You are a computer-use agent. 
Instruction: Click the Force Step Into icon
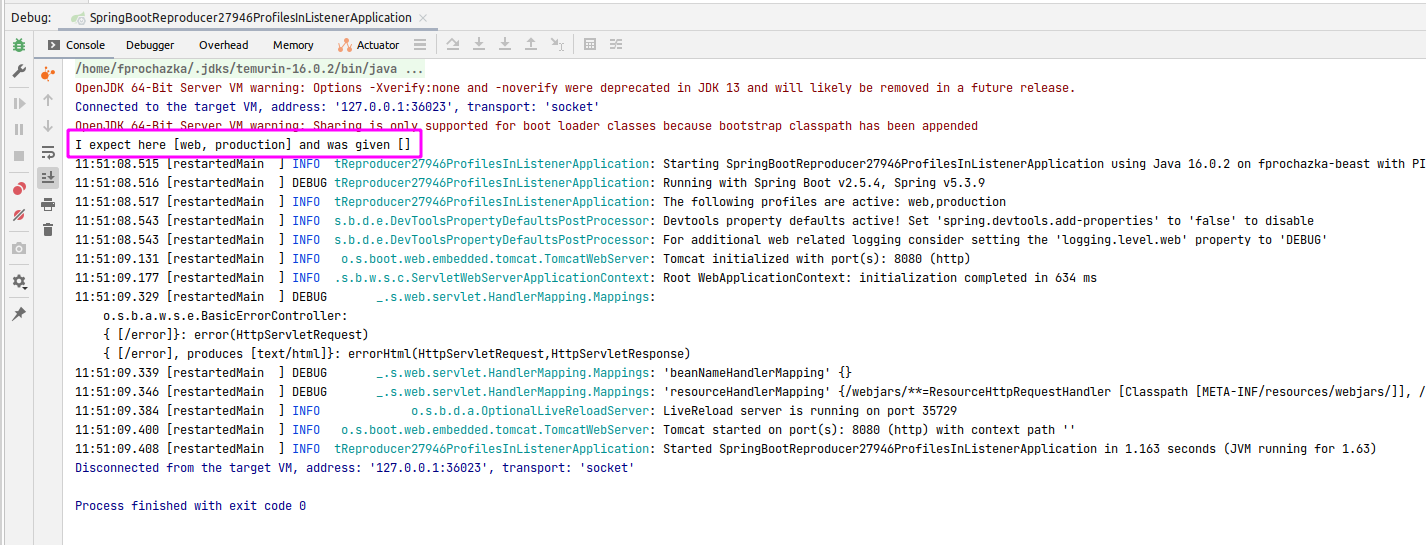click(505, 44)
